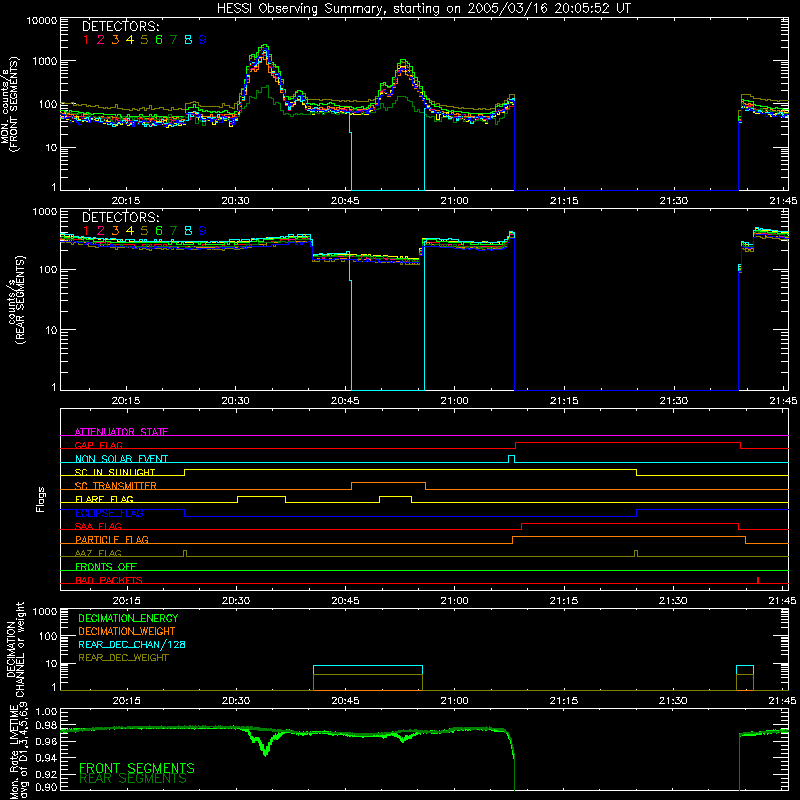Select yellow detector 4 in front segments legend

coord(130,40)
